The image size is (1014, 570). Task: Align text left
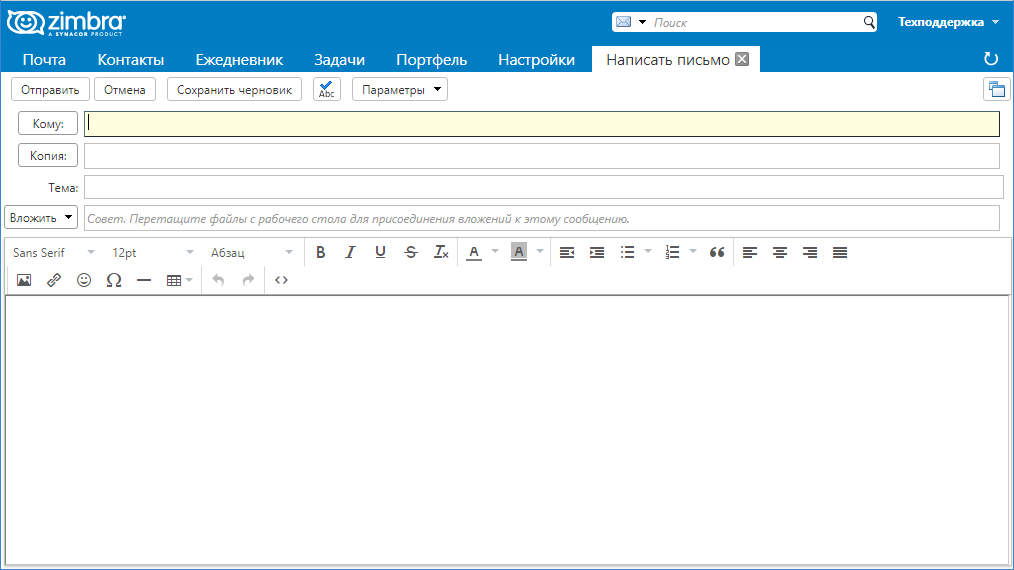click(x=750, y=252)
